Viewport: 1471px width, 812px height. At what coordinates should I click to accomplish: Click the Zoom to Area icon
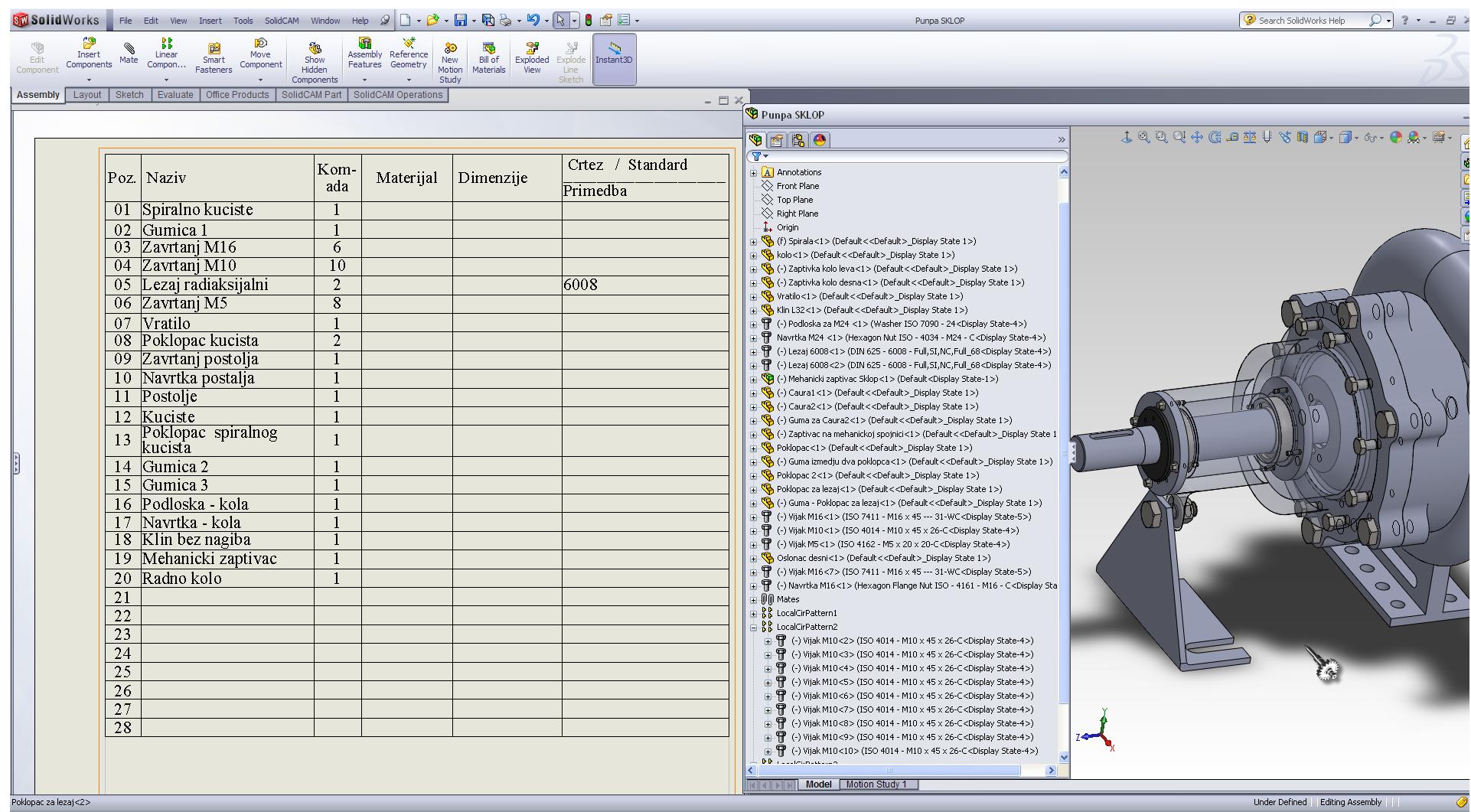pos(1161,138)
